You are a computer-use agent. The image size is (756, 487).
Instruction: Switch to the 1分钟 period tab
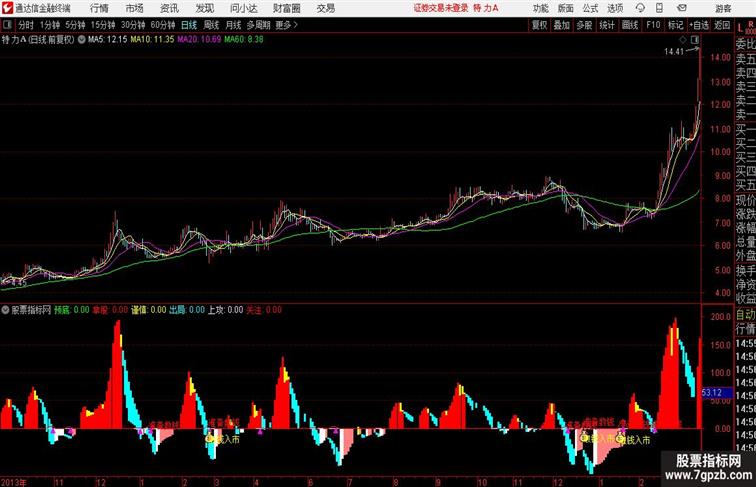coord(49,25)
